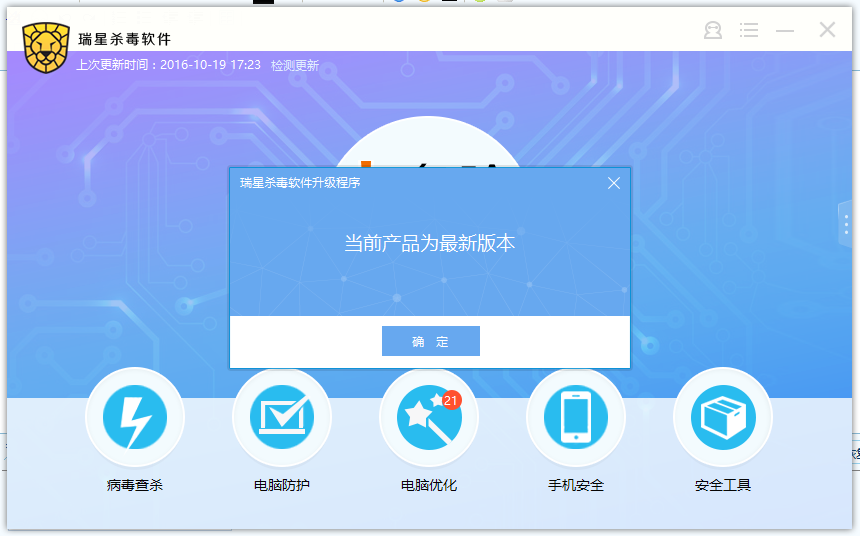The height and width of the screenshot is (536, 860).
Task: Close the Rising antivirus main window
Action: point(827,30)
